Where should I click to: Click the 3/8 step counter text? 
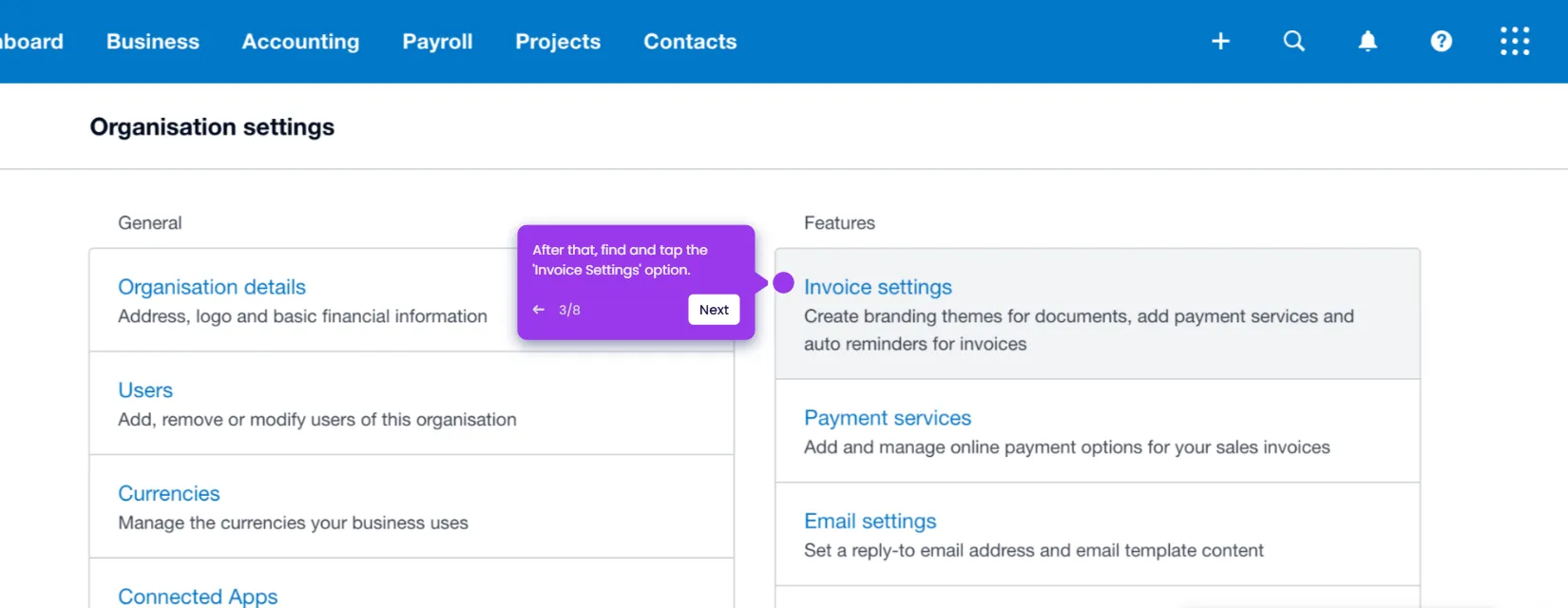coord(569,310)
